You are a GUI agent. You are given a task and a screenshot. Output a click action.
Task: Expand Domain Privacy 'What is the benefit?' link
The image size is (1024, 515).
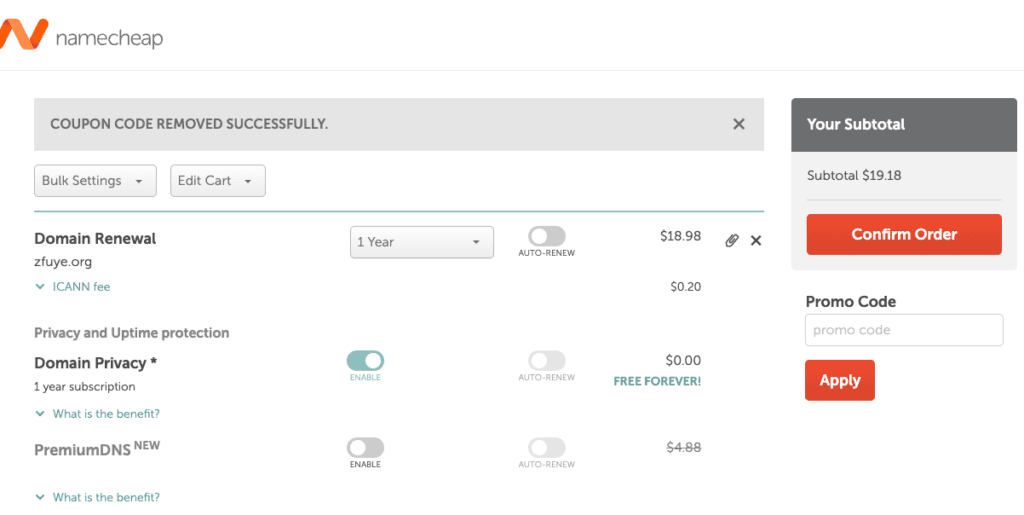click(x=106, y=414)
